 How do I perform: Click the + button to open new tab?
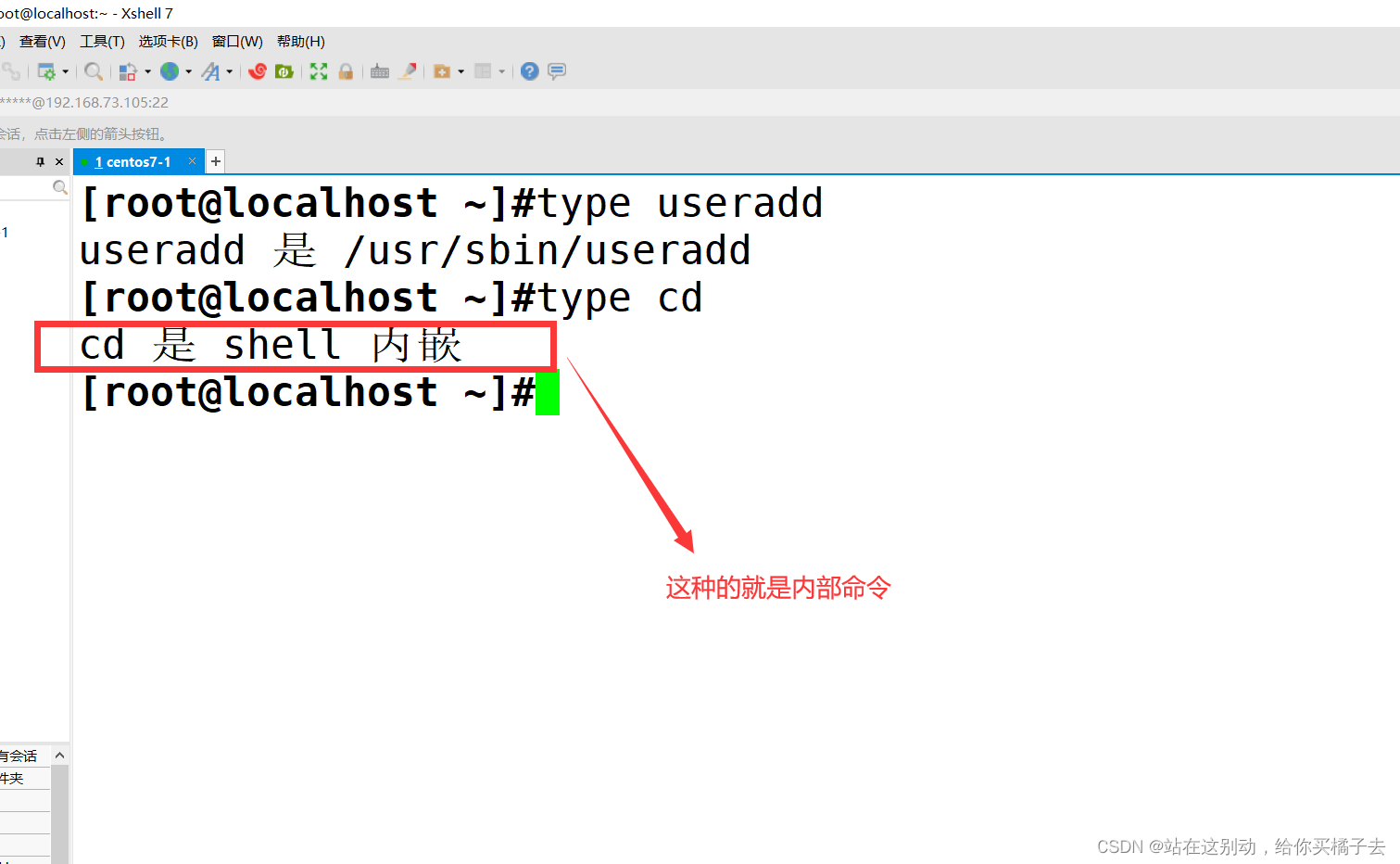tap(215, 160)
